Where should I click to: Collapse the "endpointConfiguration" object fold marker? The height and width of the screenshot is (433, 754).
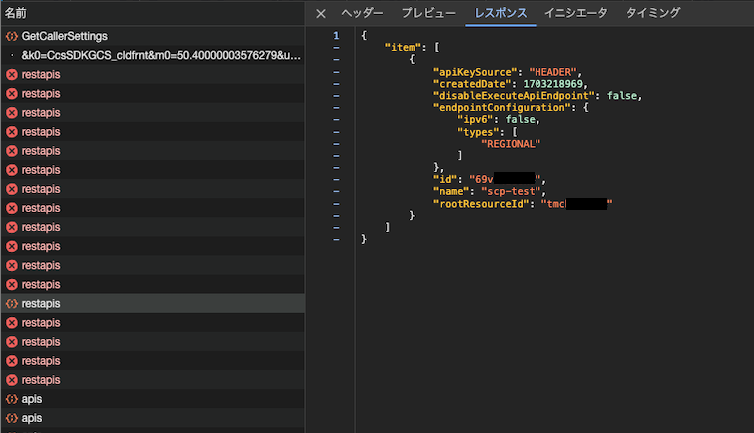coord(336,108)
